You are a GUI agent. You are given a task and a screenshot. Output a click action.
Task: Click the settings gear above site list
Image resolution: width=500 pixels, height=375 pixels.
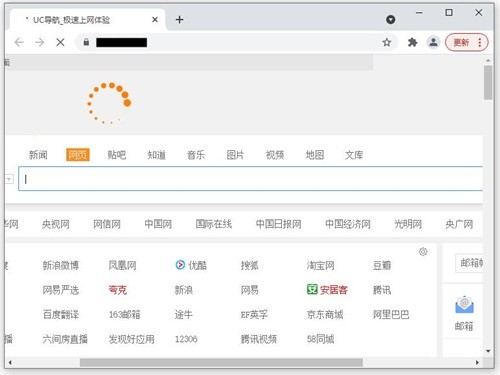[x=423, y=252]
